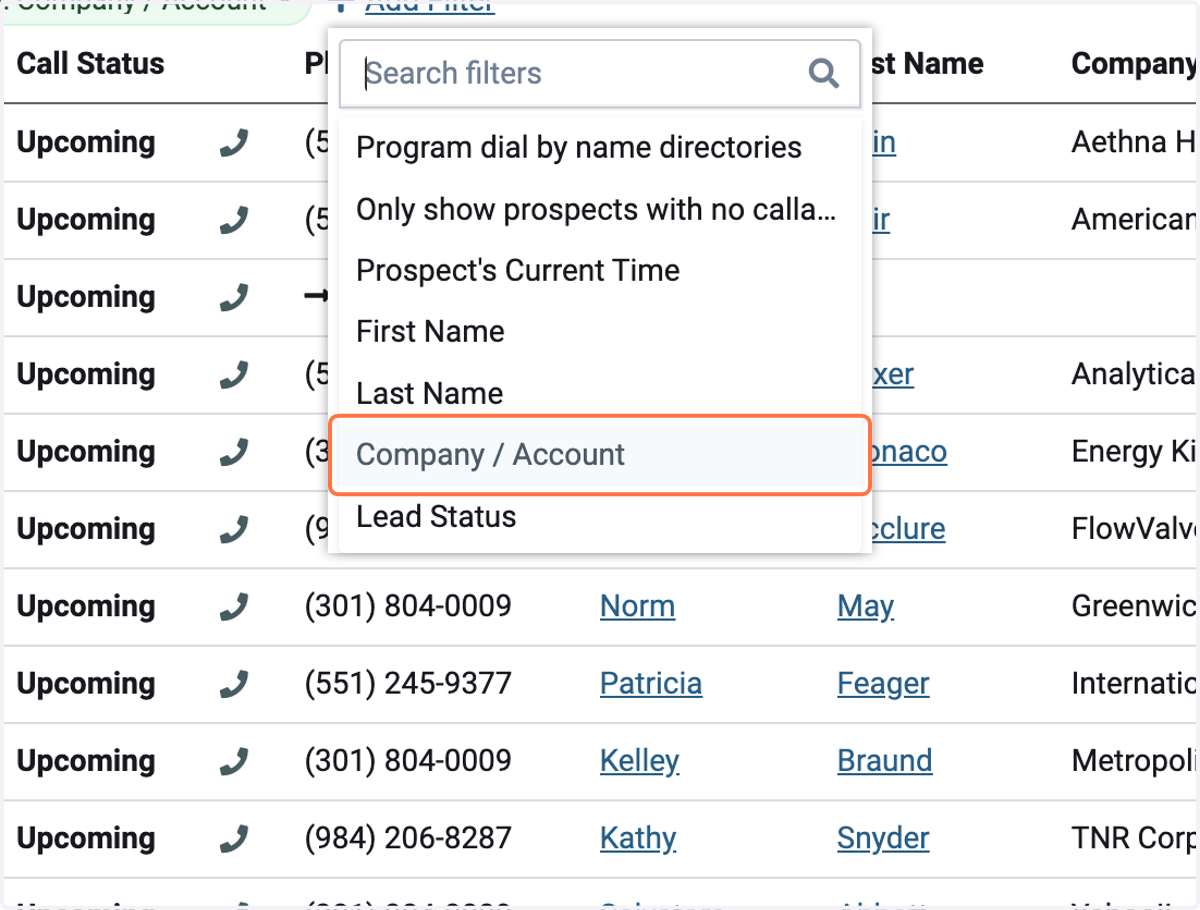The width and height of the screenshot is (1200, 910).
Task: Click the magnifying glass search icon
Action: click(x=823, y=73)
